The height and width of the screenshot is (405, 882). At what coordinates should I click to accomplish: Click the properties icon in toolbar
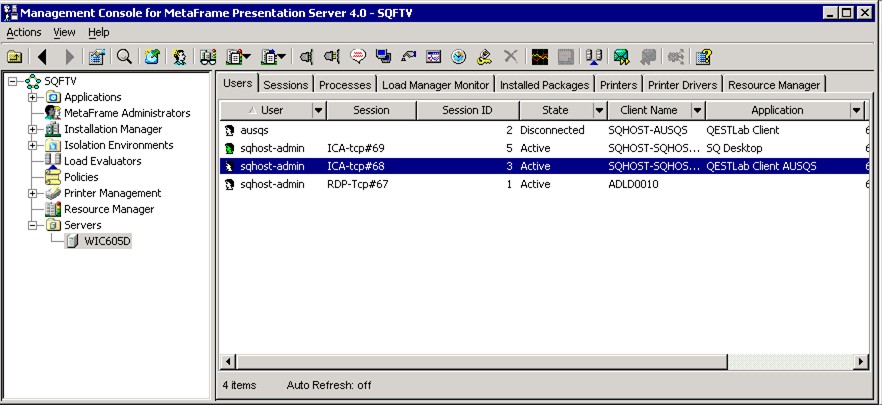[97, 57]
